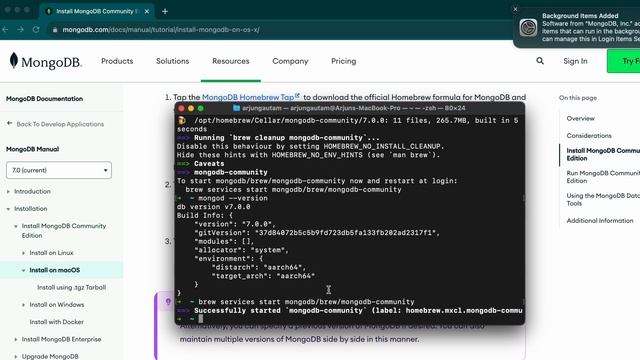The height and width of the screenshot is (360, 640).
Task: Expand the Install on Windows node
Action: tap(23, 305)
